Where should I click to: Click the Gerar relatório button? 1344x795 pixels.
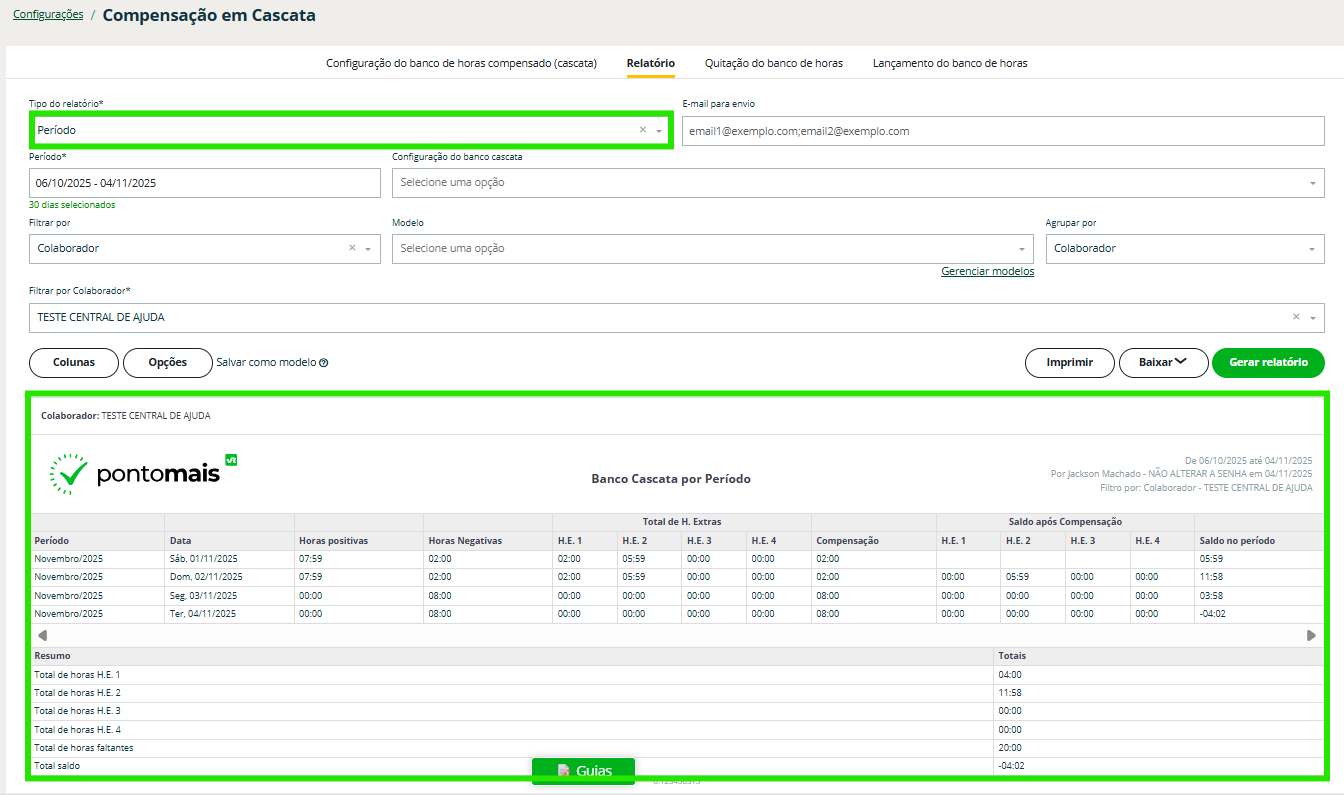1267,363
